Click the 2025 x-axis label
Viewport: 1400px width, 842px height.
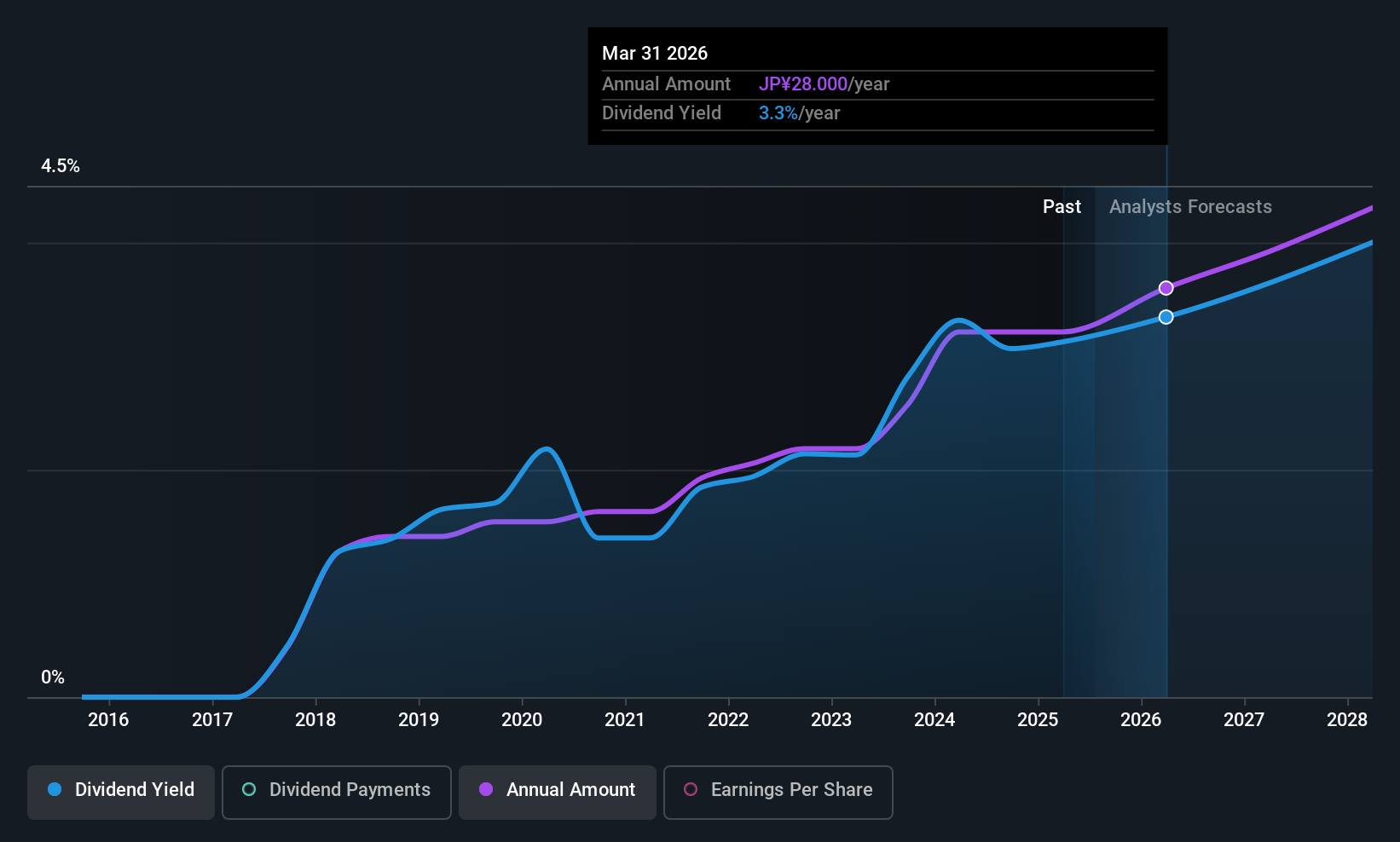[x=1038, y=720]
